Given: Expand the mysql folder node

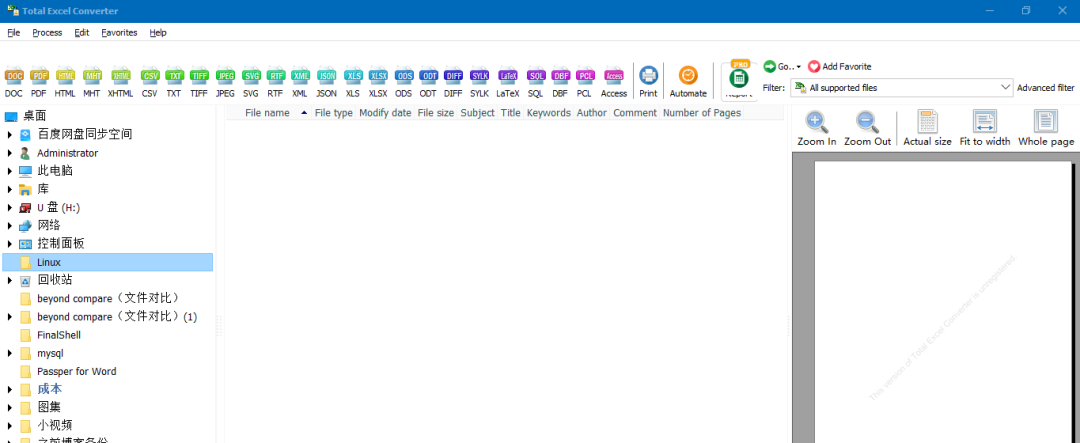Looking at the screenshot, I should click(10, 353).
